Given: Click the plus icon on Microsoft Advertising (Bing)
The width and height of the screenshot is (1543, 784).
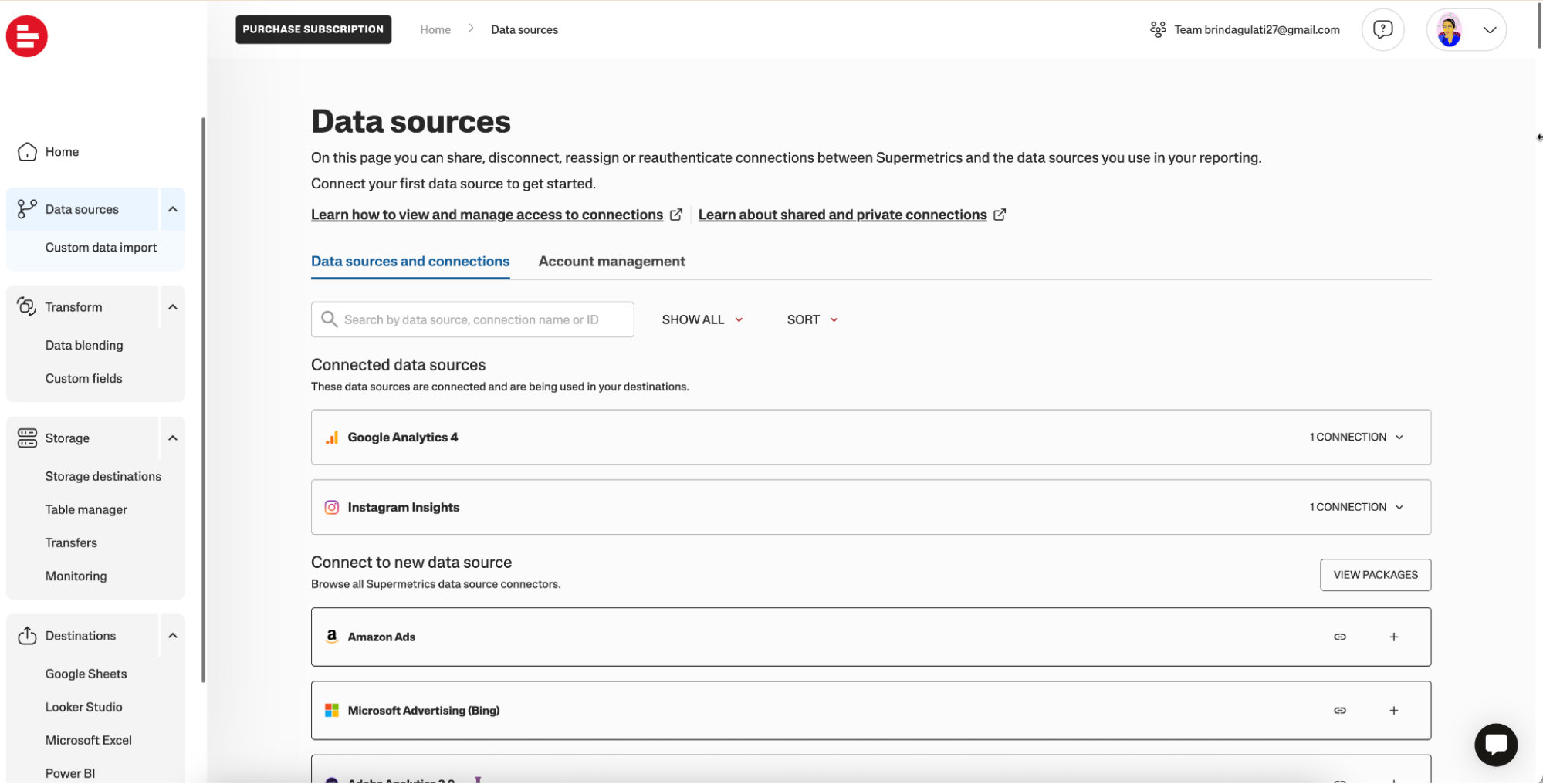Looking at the screenshot, I should coord(1394,710).
